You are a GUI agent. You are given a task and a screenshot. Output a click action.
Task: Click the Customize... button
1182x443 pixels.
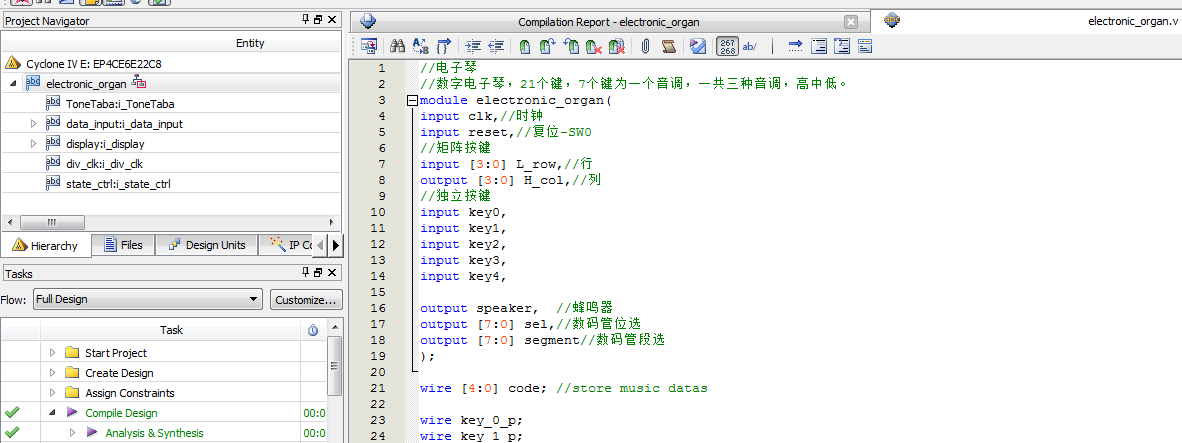[x=307, y=299]
